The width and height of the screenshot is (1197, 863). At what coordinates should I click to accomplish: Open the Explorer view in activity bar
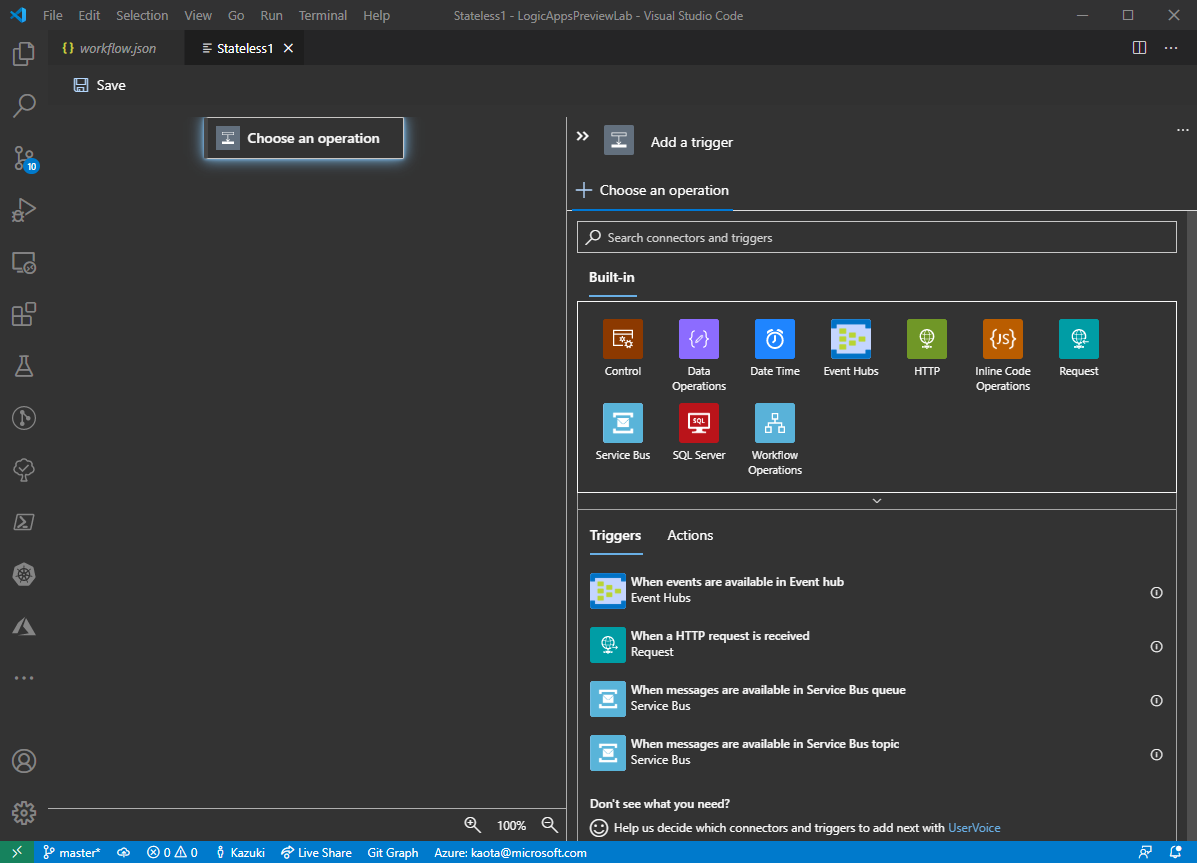point(24,54)
